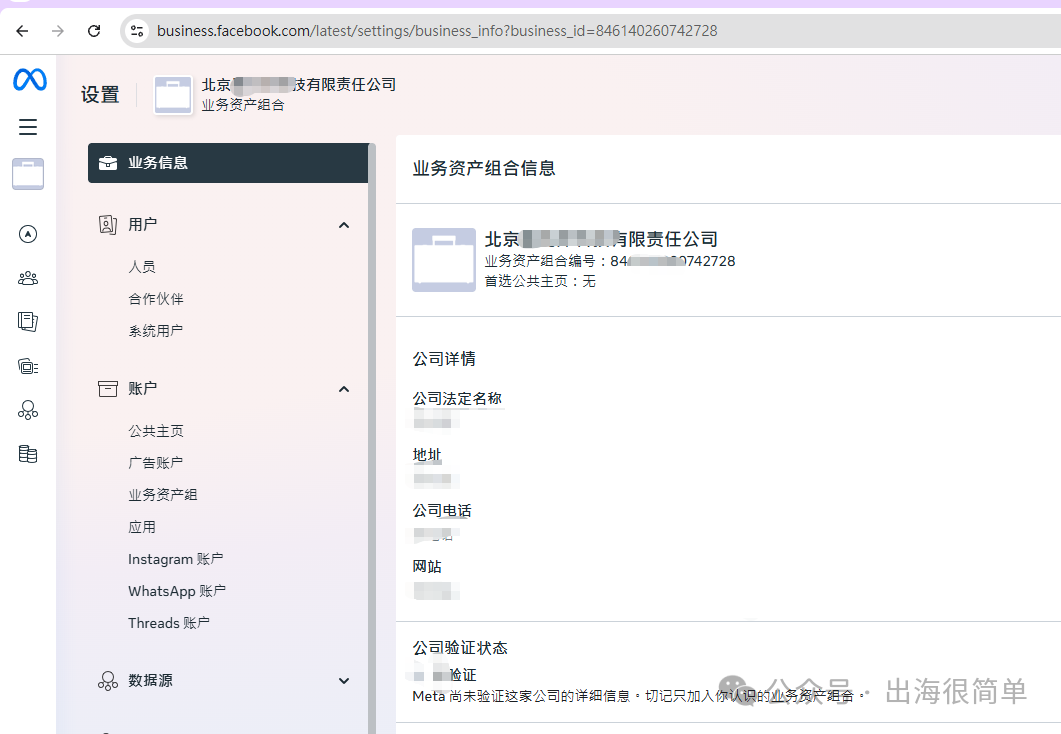Open the hamburger menu in left rail
Screen dimensions: 1061x734
point(28,127)
